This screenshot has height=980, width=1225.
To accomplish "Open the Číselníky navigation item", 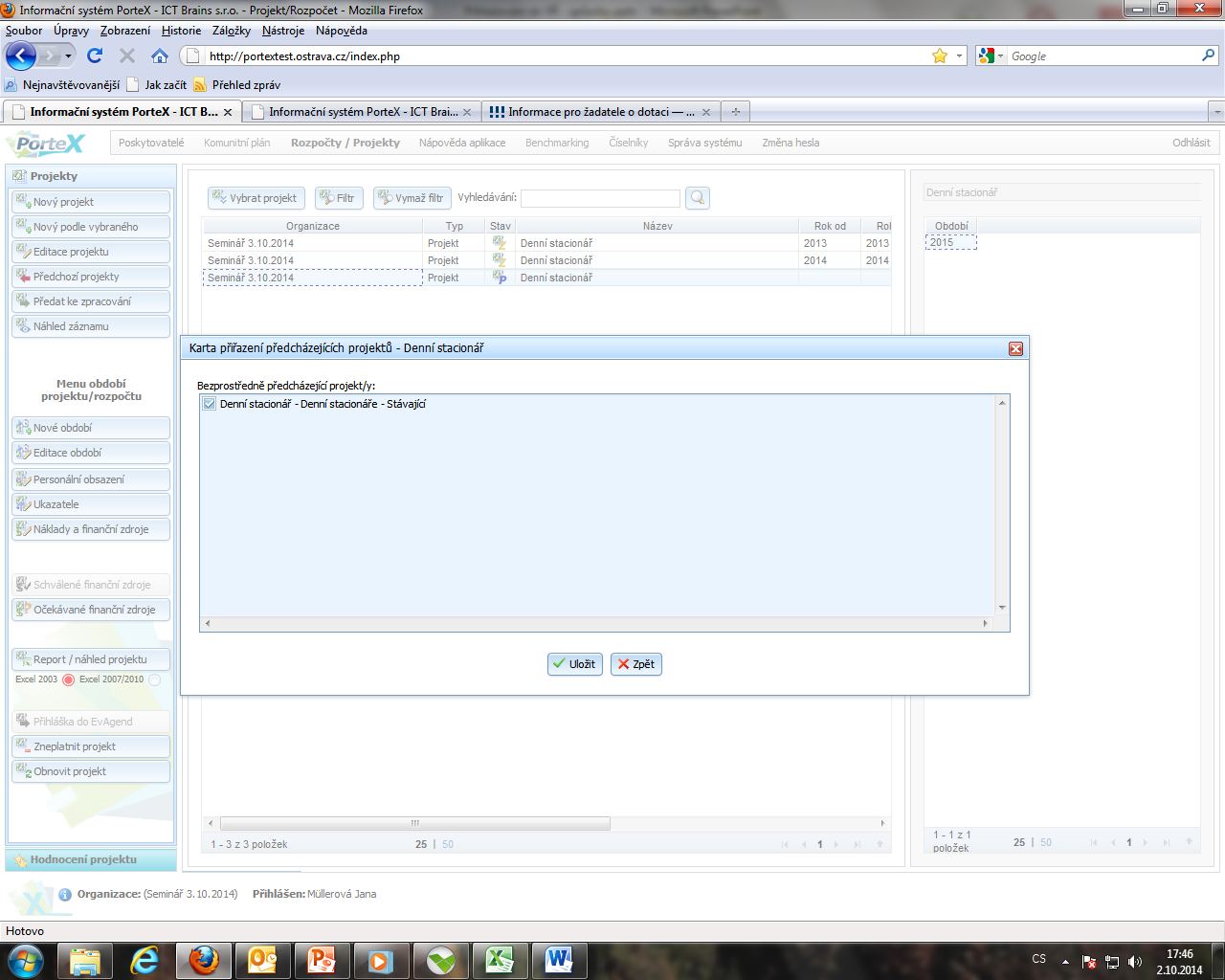I will [x=629, y=143].
